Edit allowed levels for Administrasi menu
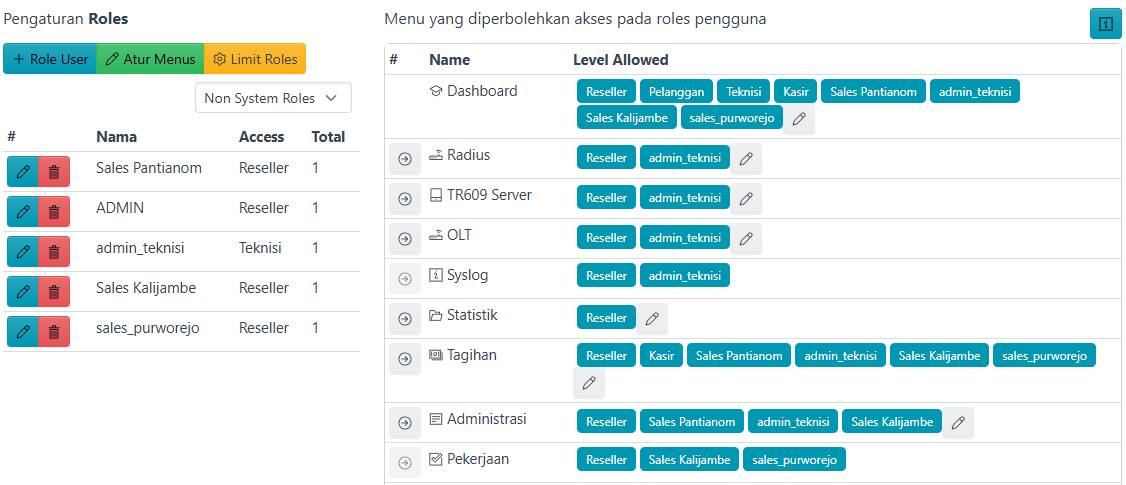1126x485 pixels. pos(958,423)
